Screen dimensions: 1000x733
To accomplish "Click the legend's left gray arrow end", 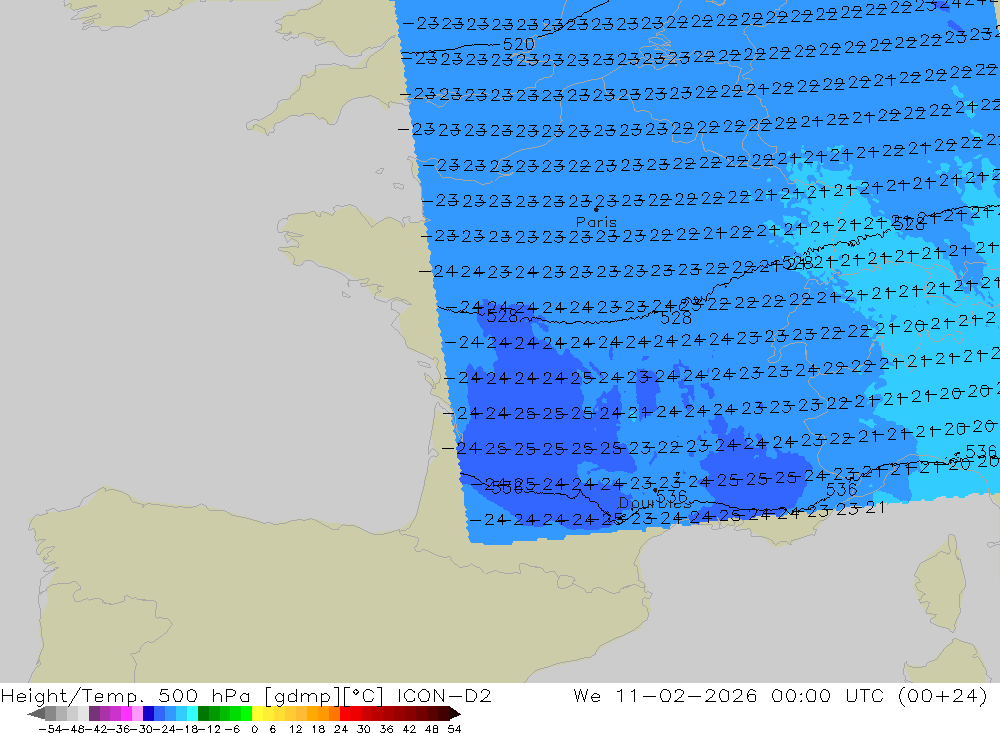I will 36,714.
